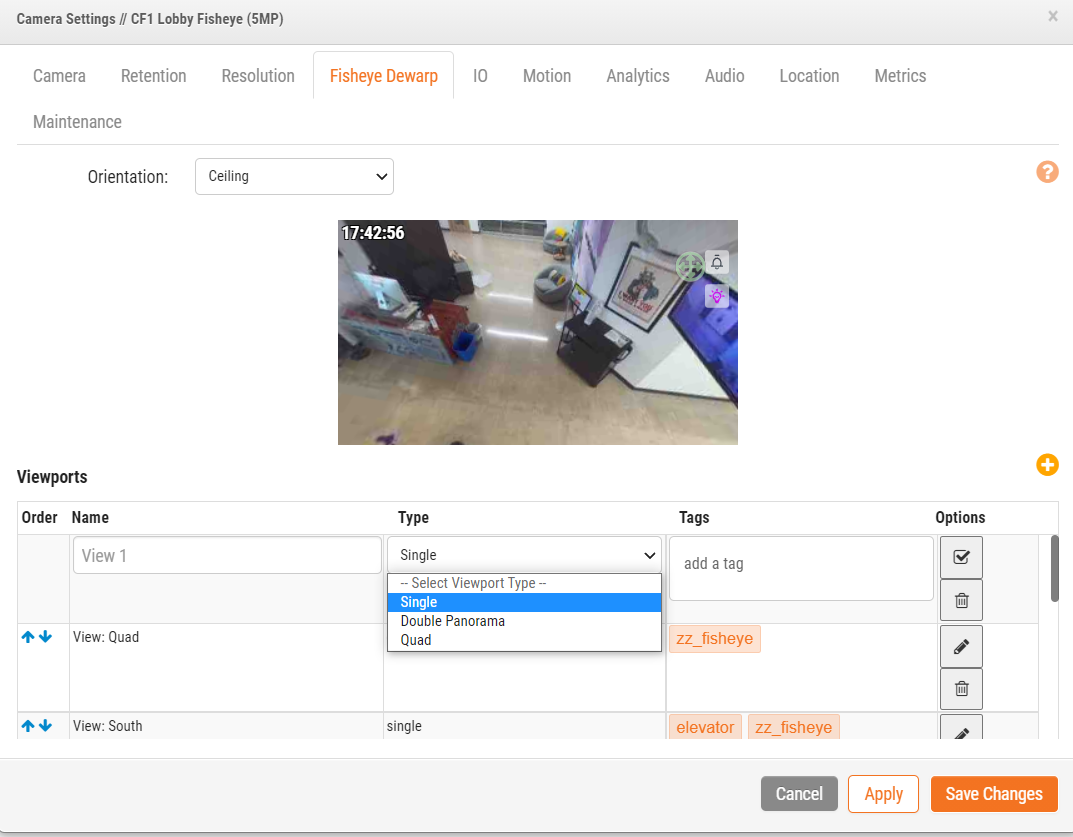
Task: Edit View: Quad with pencil icon
Action: (961, 646)
